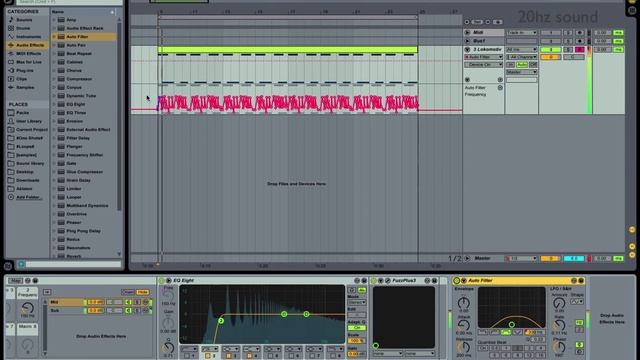Select the lowpass filter type in Auto Filter

coord(483,333)
